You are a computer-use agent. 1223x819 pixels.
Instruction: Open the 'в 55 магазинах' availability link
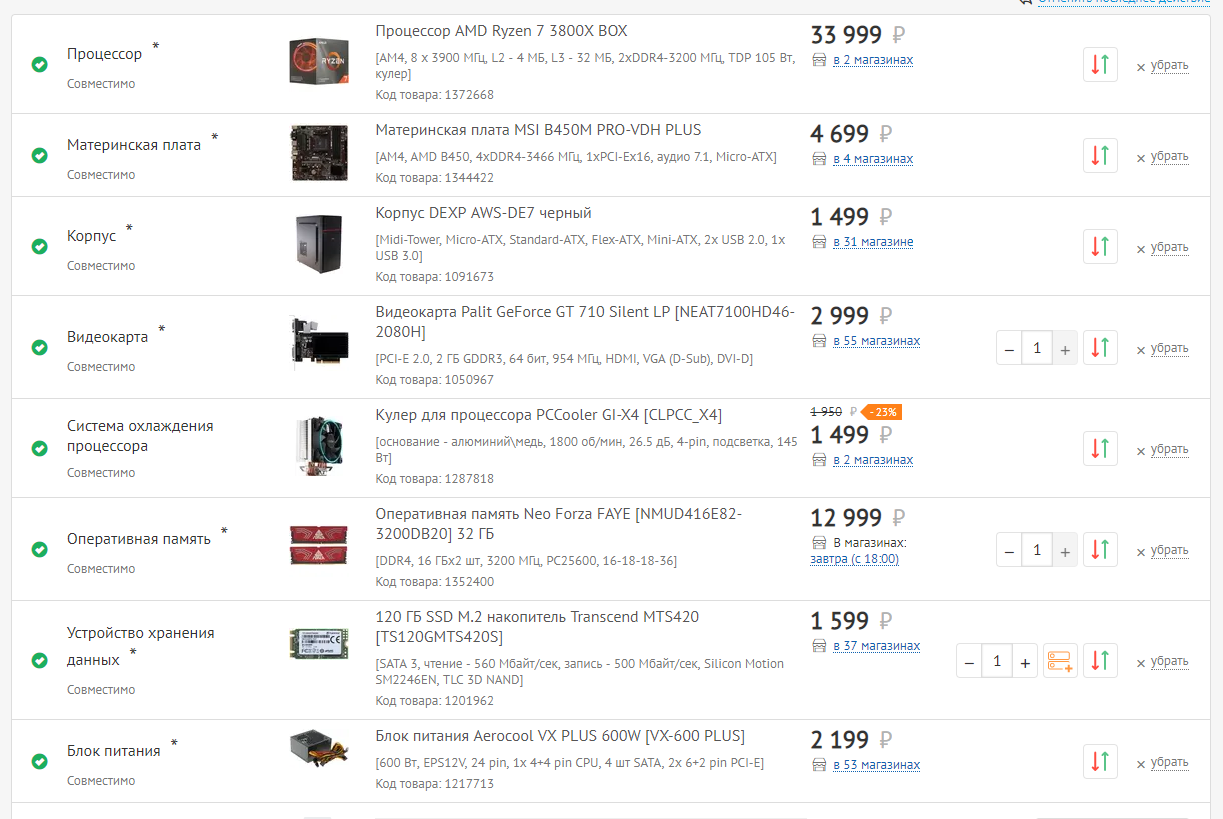coord(876,341)
